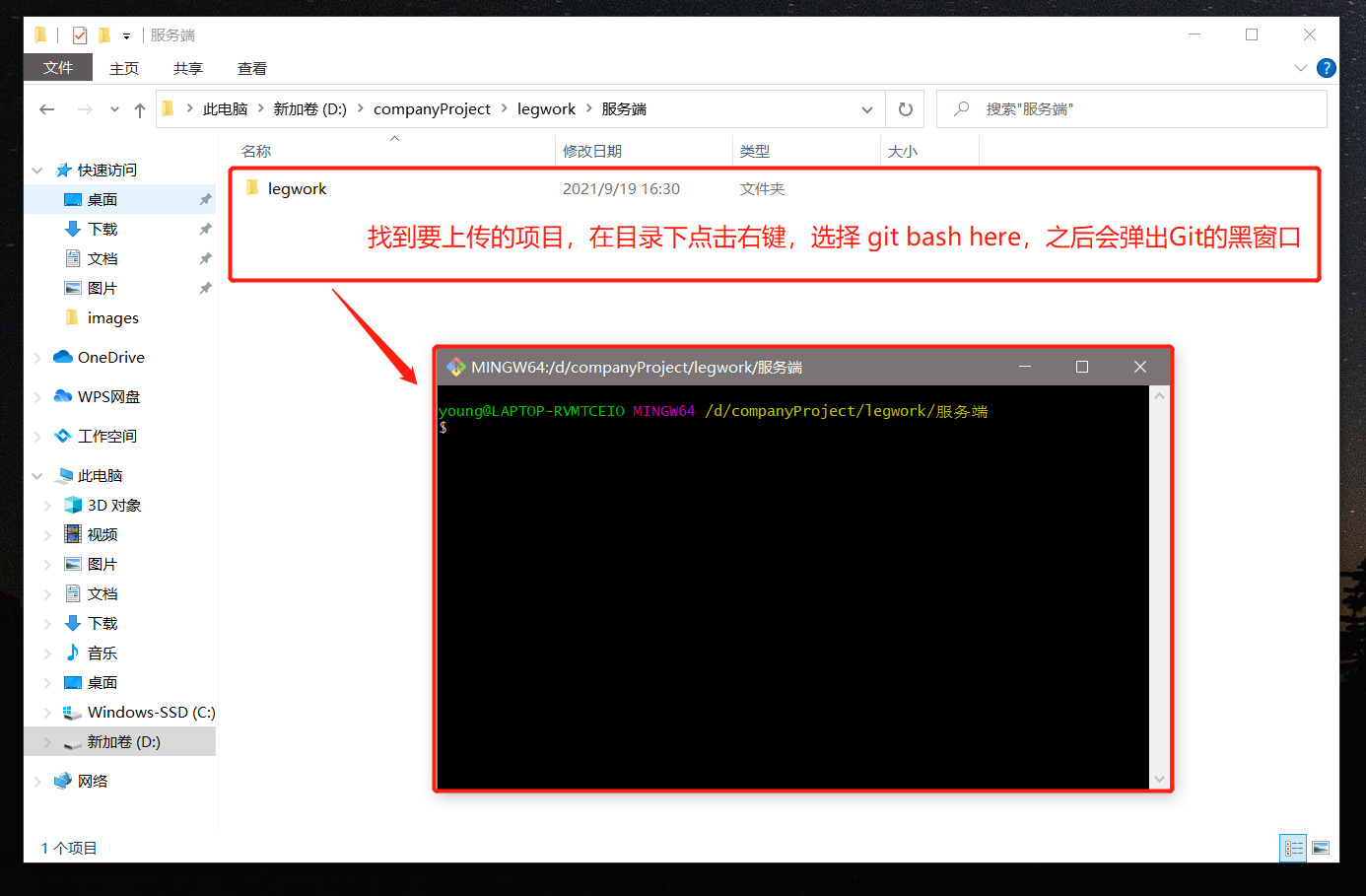This screenshot has width=1366, height=896.
Task: Open 下载 under quick access
Action: [102, 230]
